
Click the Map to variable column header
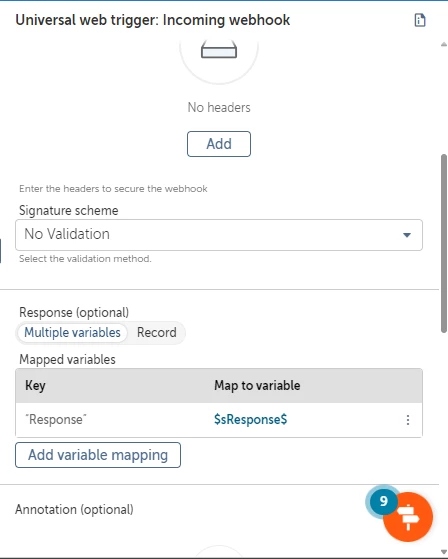click(257, 385)
